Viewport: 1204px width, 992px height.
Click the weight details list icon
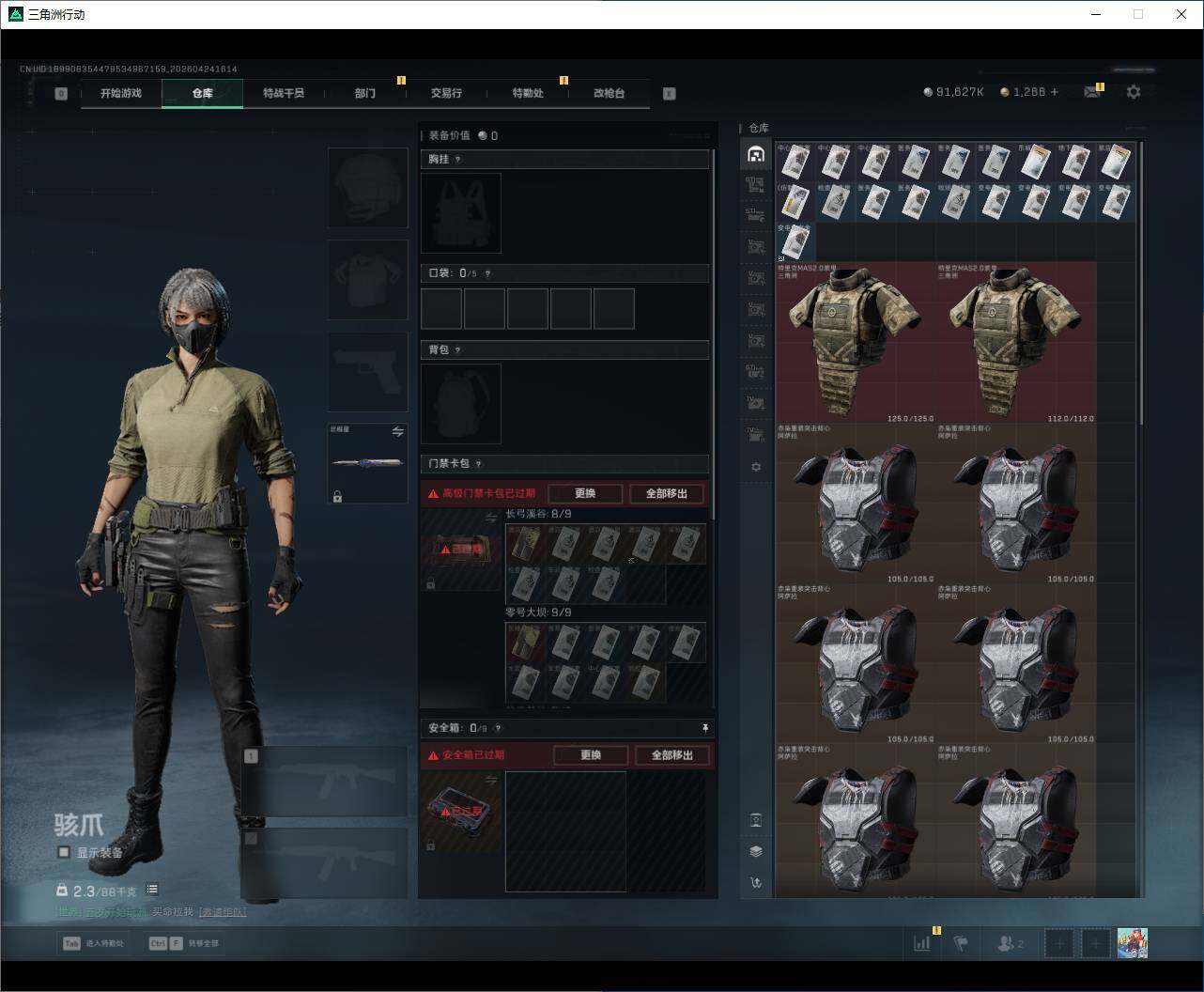152,889
